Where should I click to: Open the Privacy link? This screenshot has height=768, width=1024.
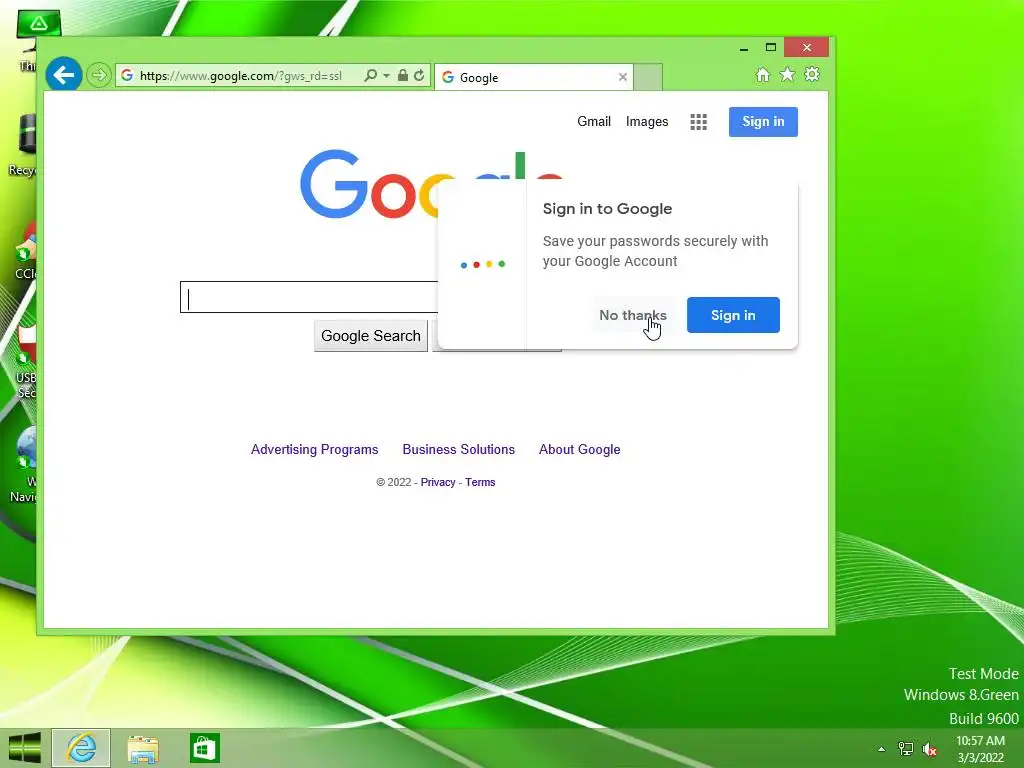[438, 482]
